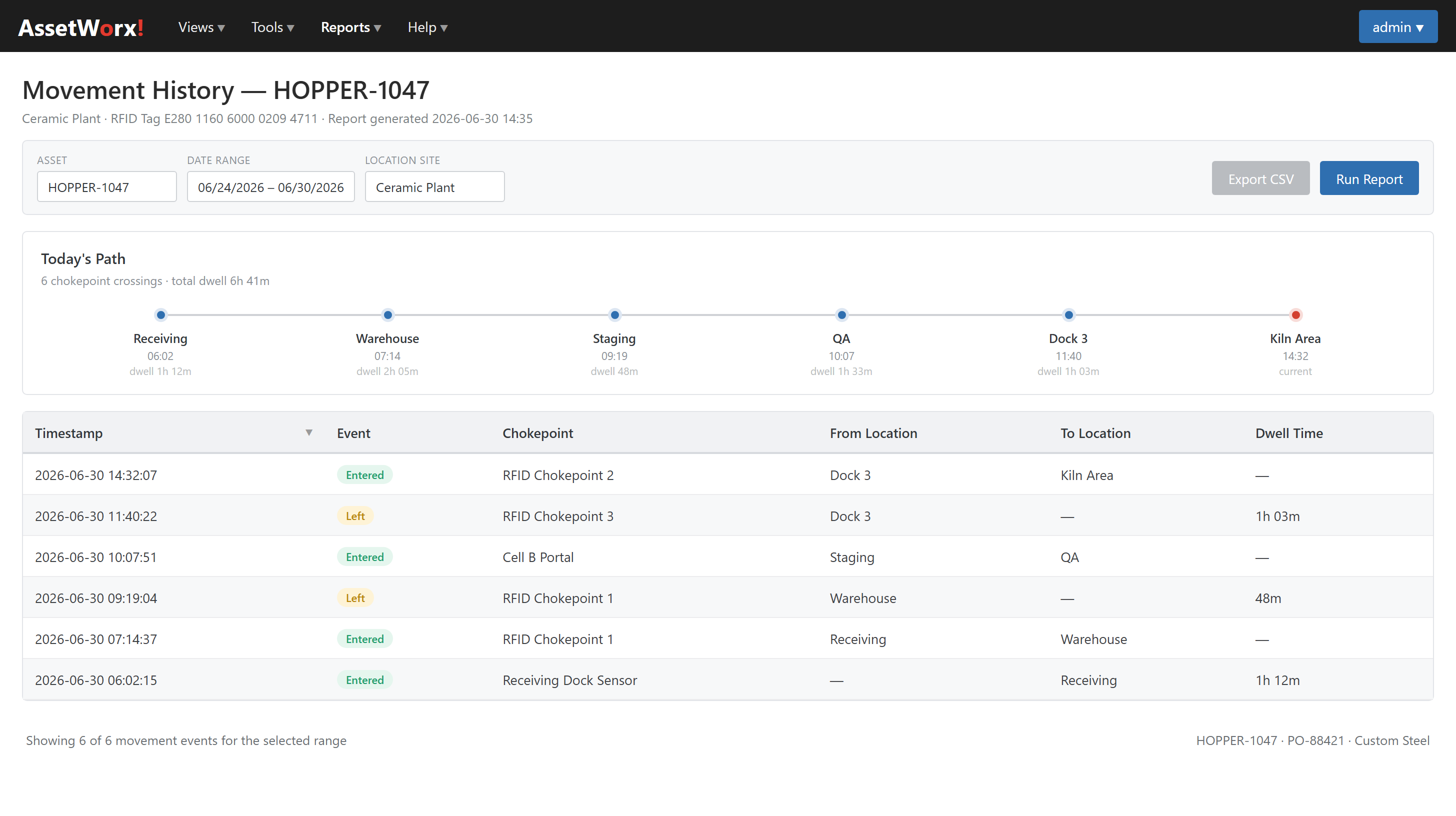Select timestamp 2026-06-30 14:32:07
The width and height of the screenshot is (1456, 816).
96,475
